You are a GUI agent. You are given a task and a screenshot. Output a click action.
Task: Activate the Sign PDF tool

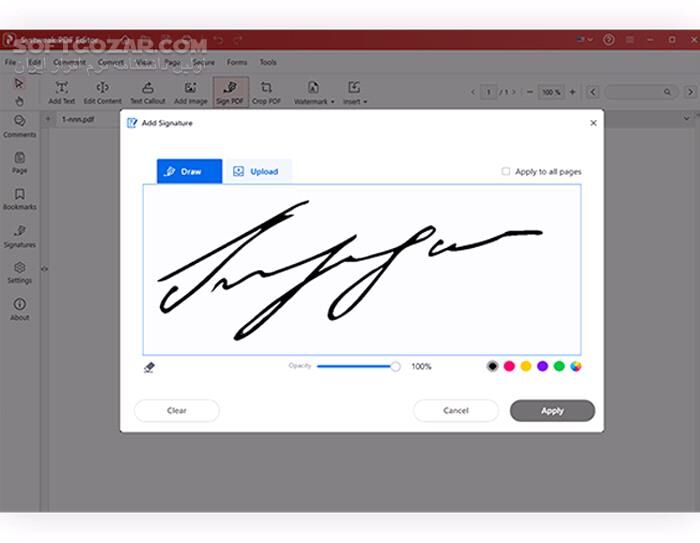(230, 93)
